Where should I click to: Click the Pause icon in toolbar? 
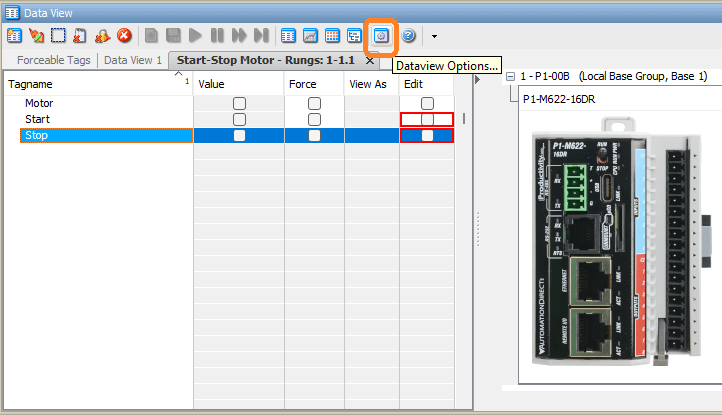click(218, 36)
